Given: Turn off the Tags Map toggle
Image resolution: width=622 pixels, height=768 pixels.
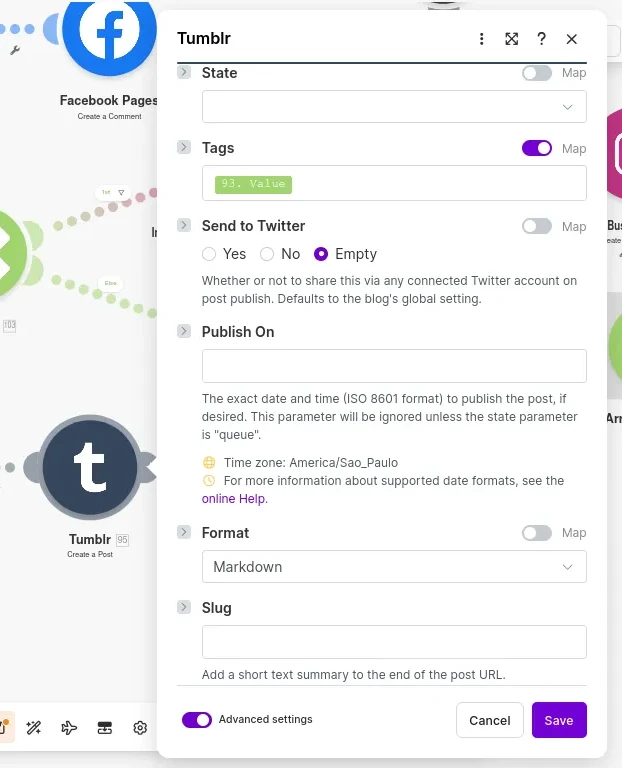Looking at the screenshot, I should [x=536, y=148].
